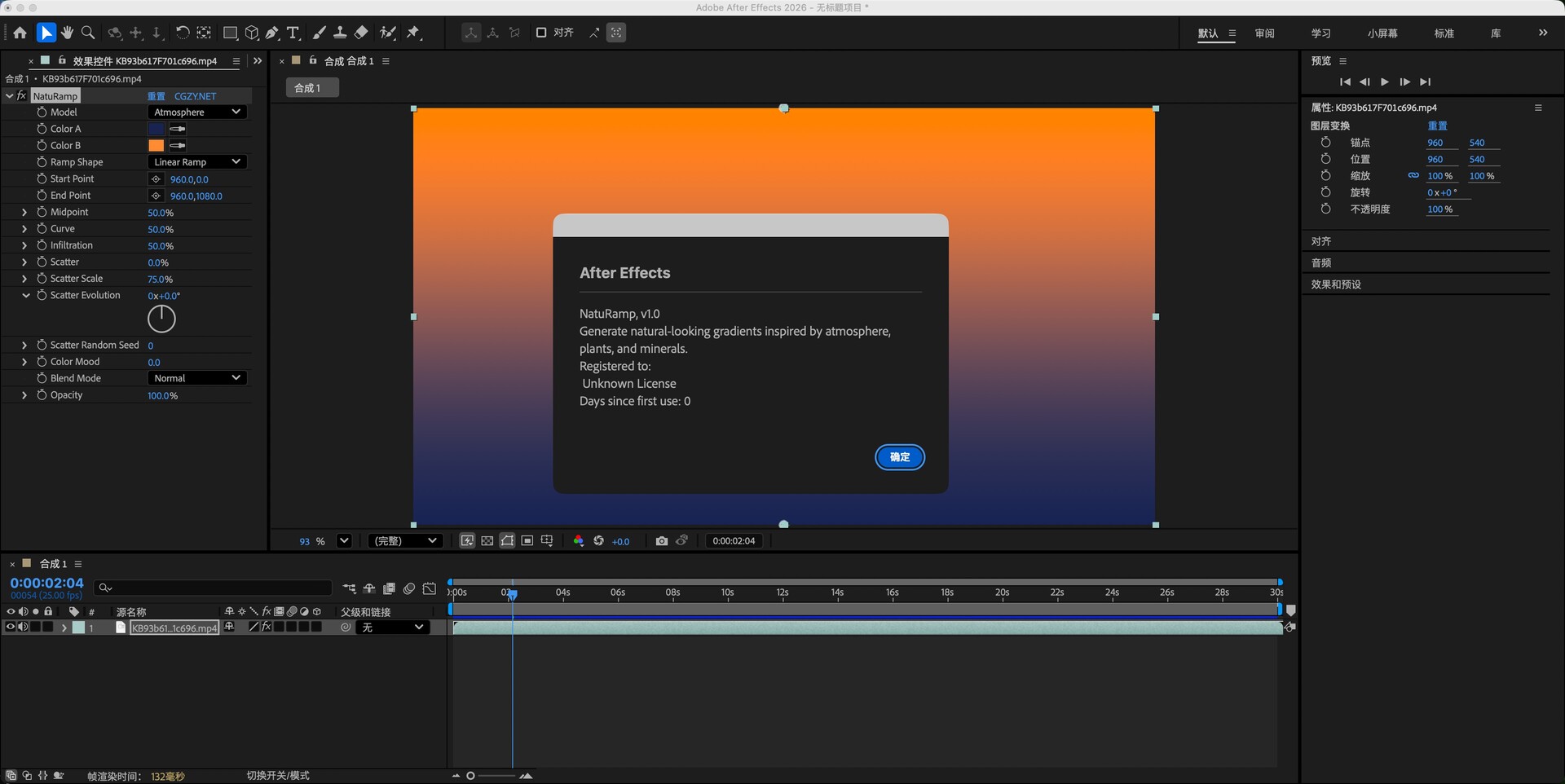Select the Hand tool in toolbar
The width and height of the screenshot is (1565, 784).
coord(67,33)
